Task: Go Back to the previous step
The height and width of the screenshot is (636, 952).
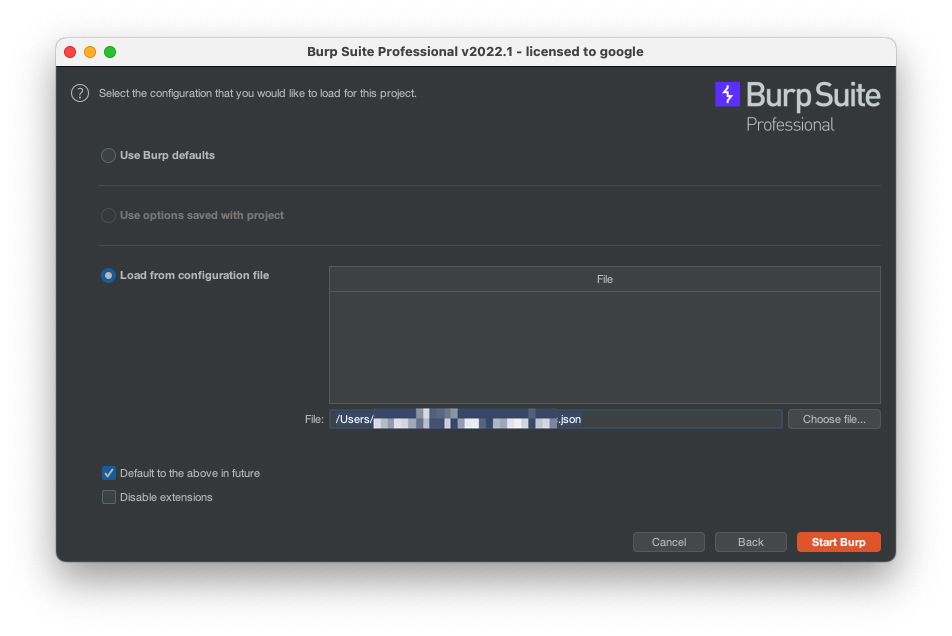Action: (x=750, y=542)
